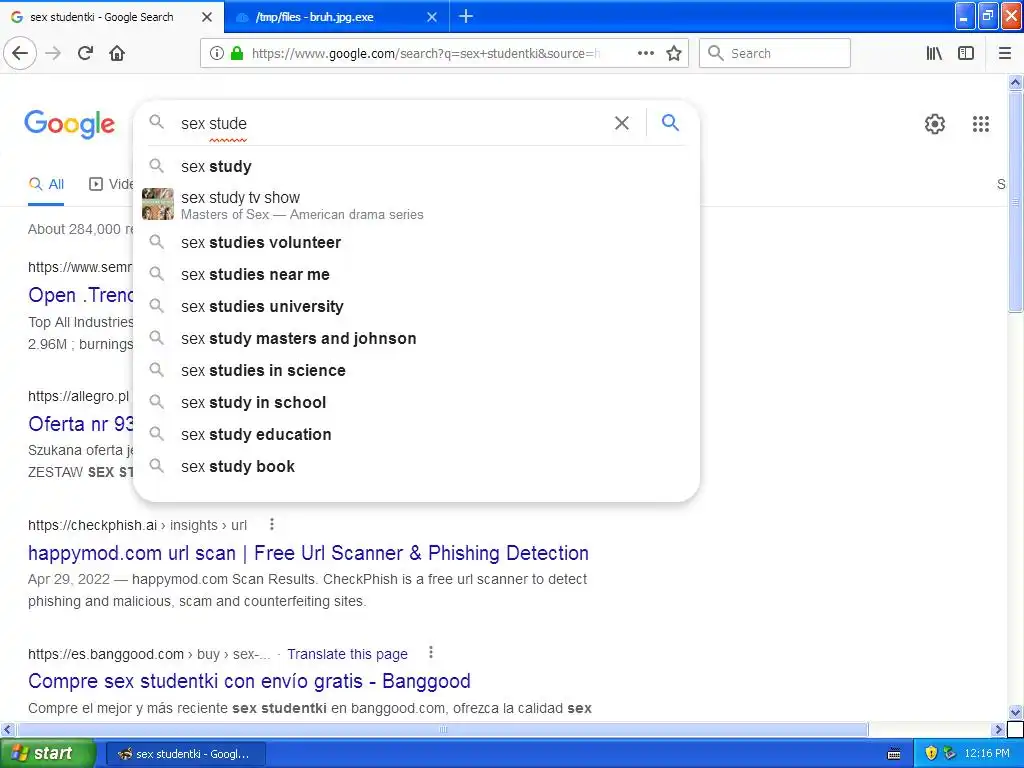Click the Masters of Sex thumbnail

158,204
